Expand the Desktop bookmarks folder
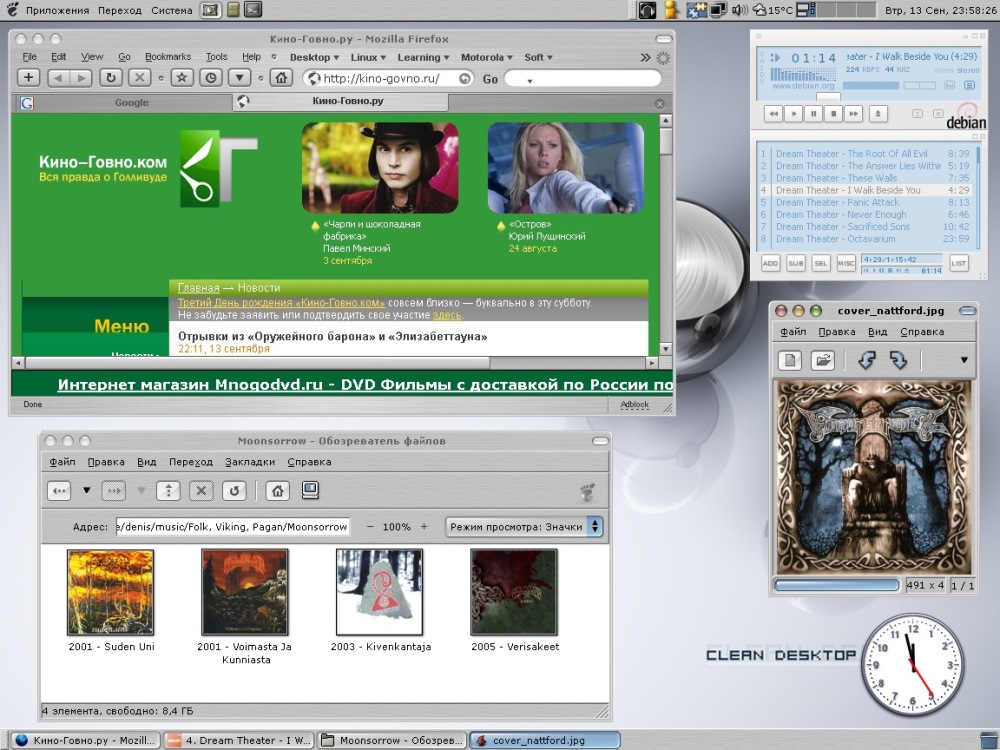 coord(314,57)
